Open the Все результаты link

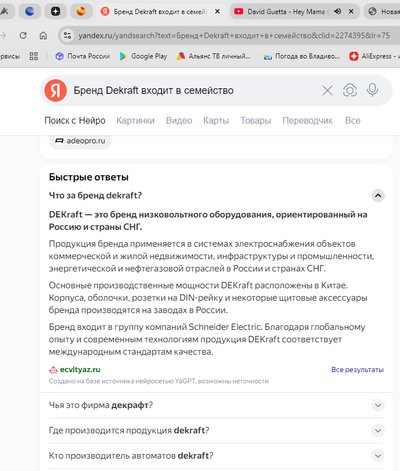pyautogui.click(x=357, y=369)
